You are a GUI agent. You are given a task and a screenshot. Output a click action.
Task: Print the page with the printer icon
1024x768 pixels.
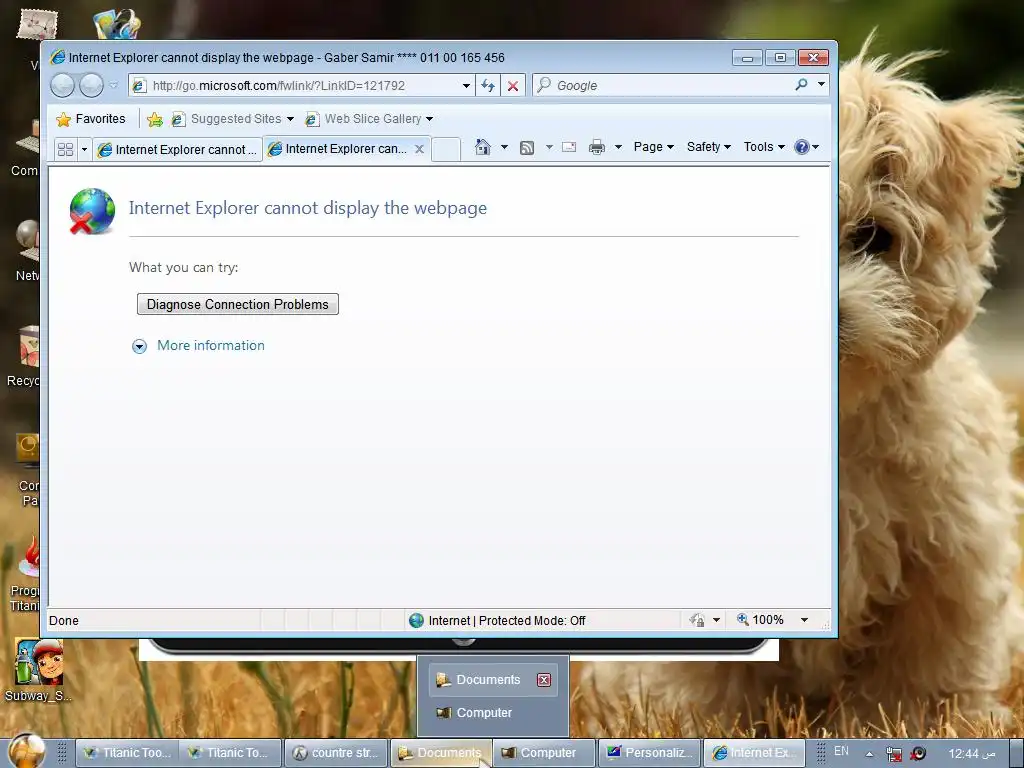[x=596, y=147]
